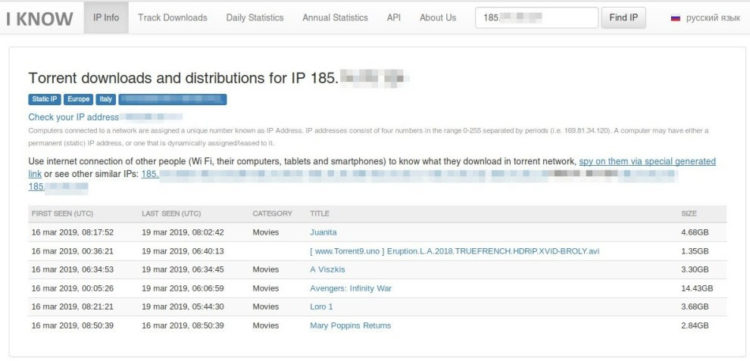The height and width of the screenshot is (361, 750).
Task: Click the 2.84GB size value
Action: click(695, 326)
